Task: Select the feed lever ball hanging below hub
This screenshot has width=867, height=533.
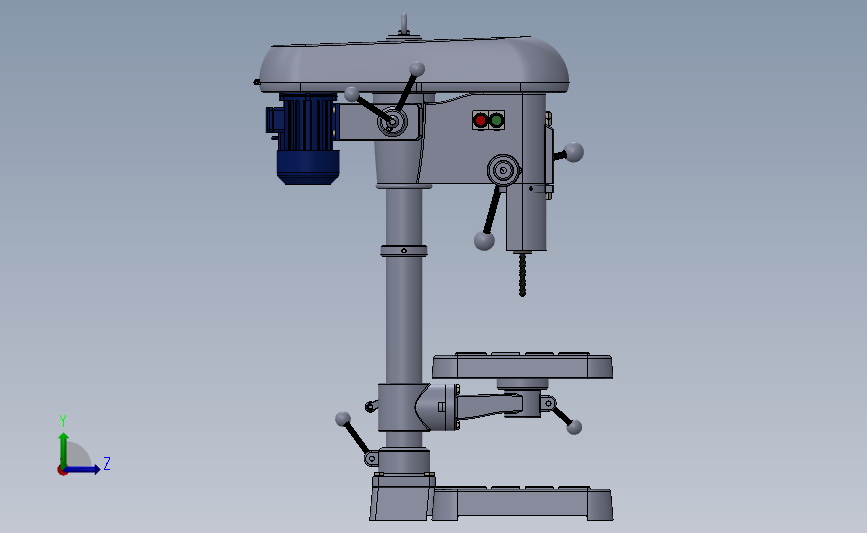Action: click(x=484, y=241)
